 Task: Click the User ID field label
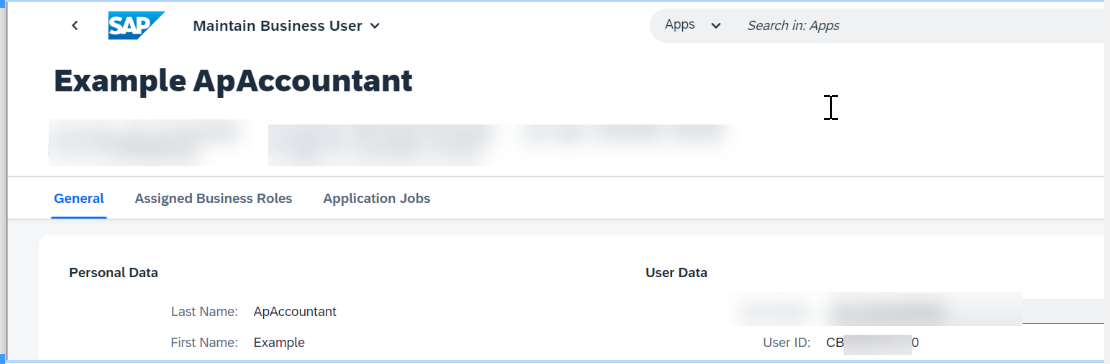786,343
